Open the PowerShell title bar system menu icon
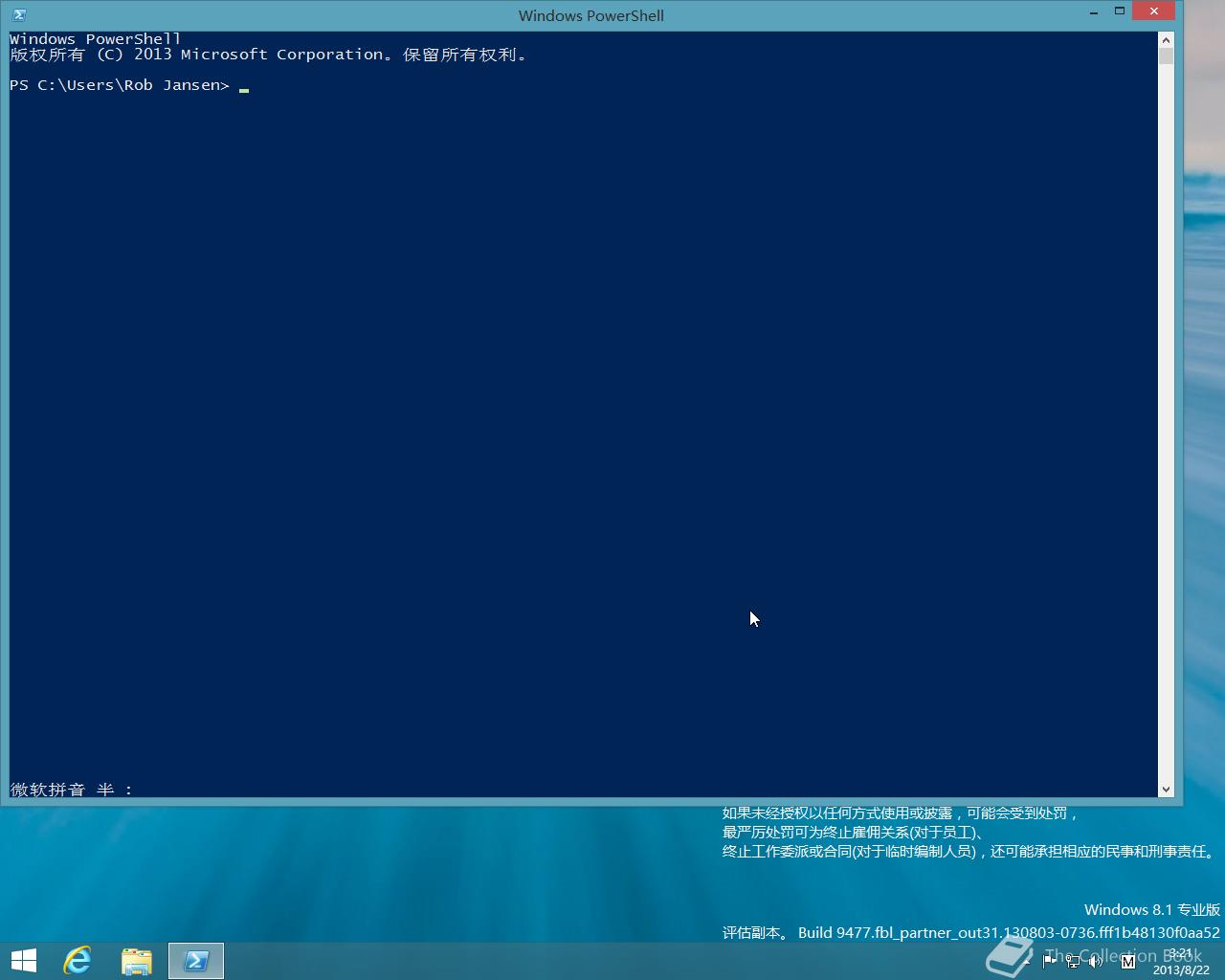 tap(19, 15)
